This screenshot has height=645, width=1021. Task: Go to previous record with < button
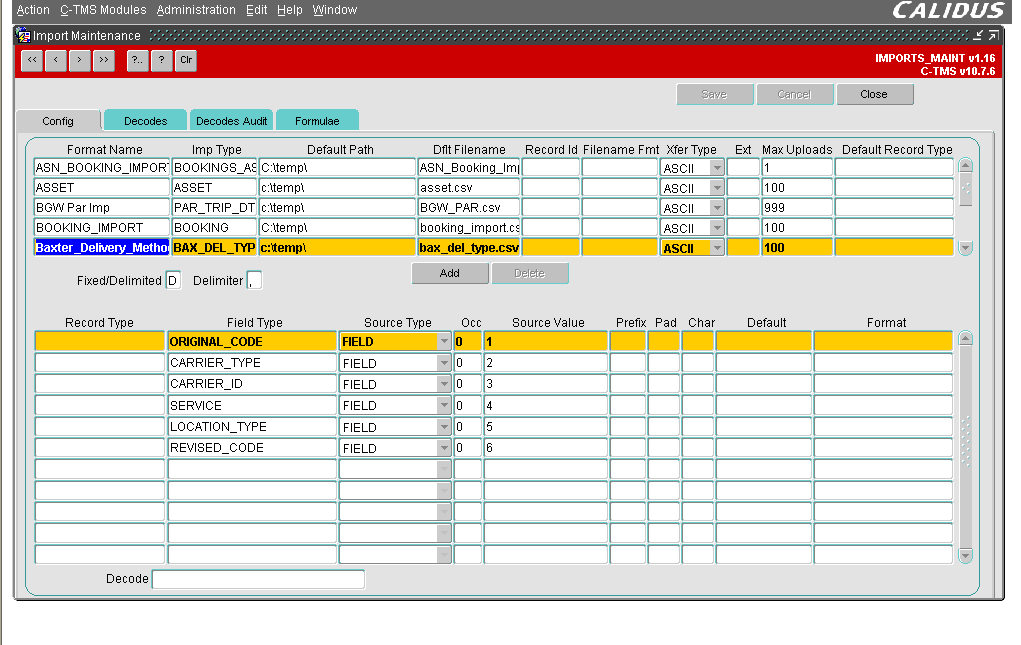pyautogui.click(x=56, y=61)
